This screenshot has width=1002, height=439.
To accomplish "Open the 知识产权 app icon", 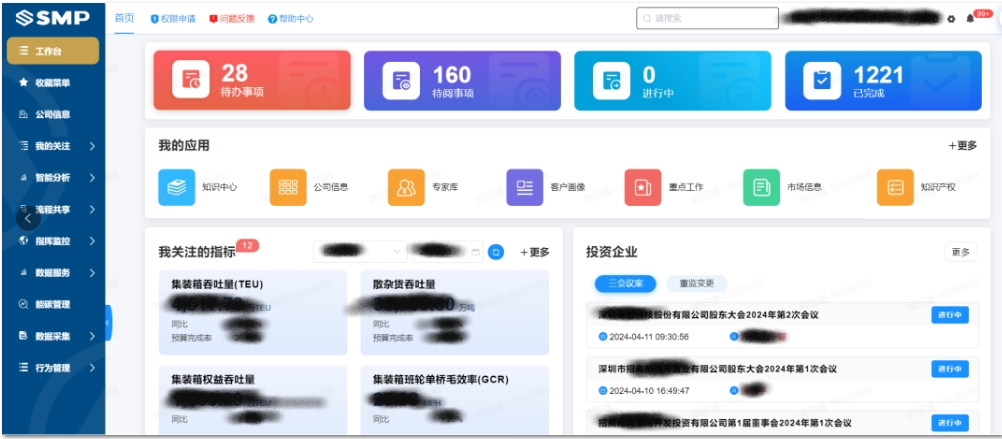I will coord(895,187).
